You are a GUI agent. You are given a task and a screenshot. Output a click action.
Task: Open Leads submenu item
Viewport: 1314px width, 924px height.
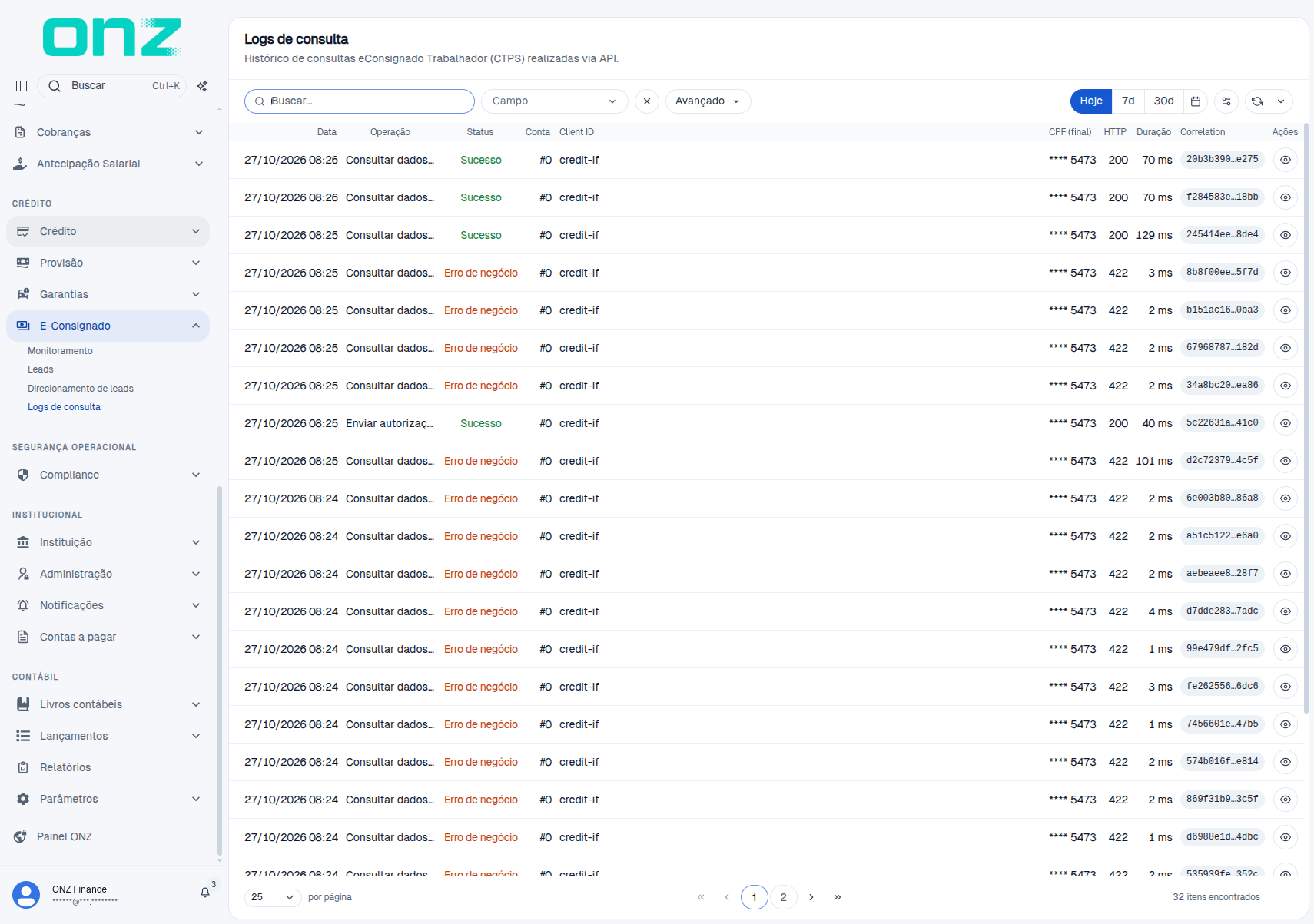tap(41, 369)
